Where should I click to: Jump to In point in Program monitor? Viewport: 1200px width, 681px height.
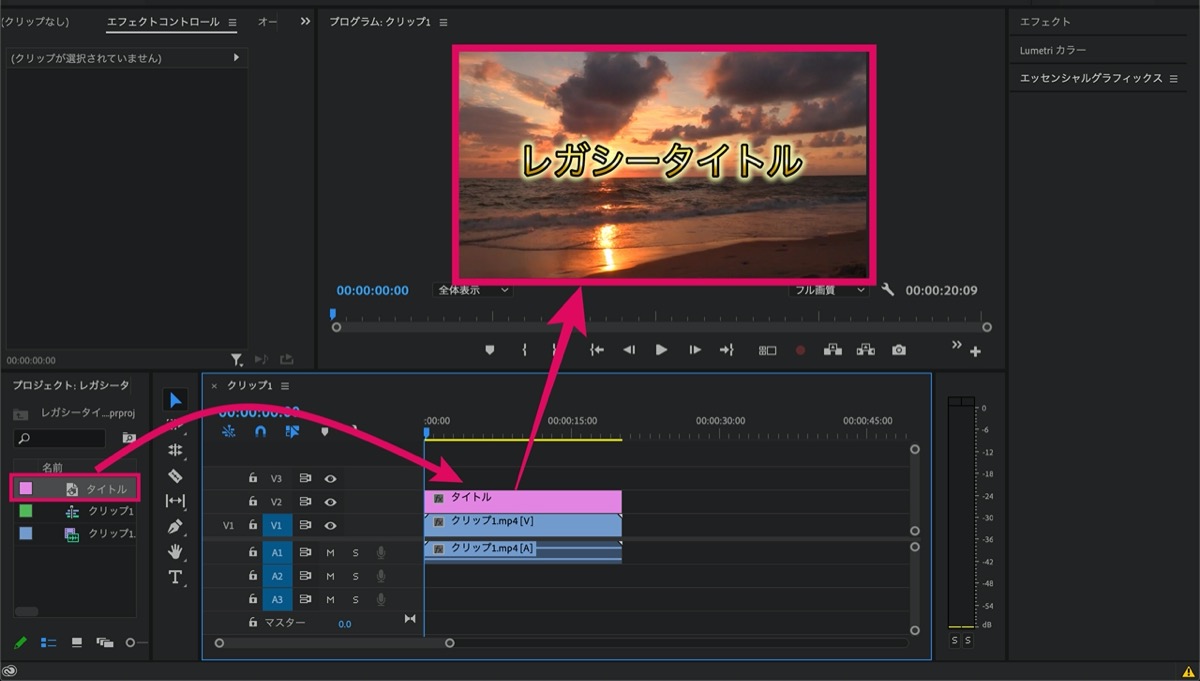point(597,350)
